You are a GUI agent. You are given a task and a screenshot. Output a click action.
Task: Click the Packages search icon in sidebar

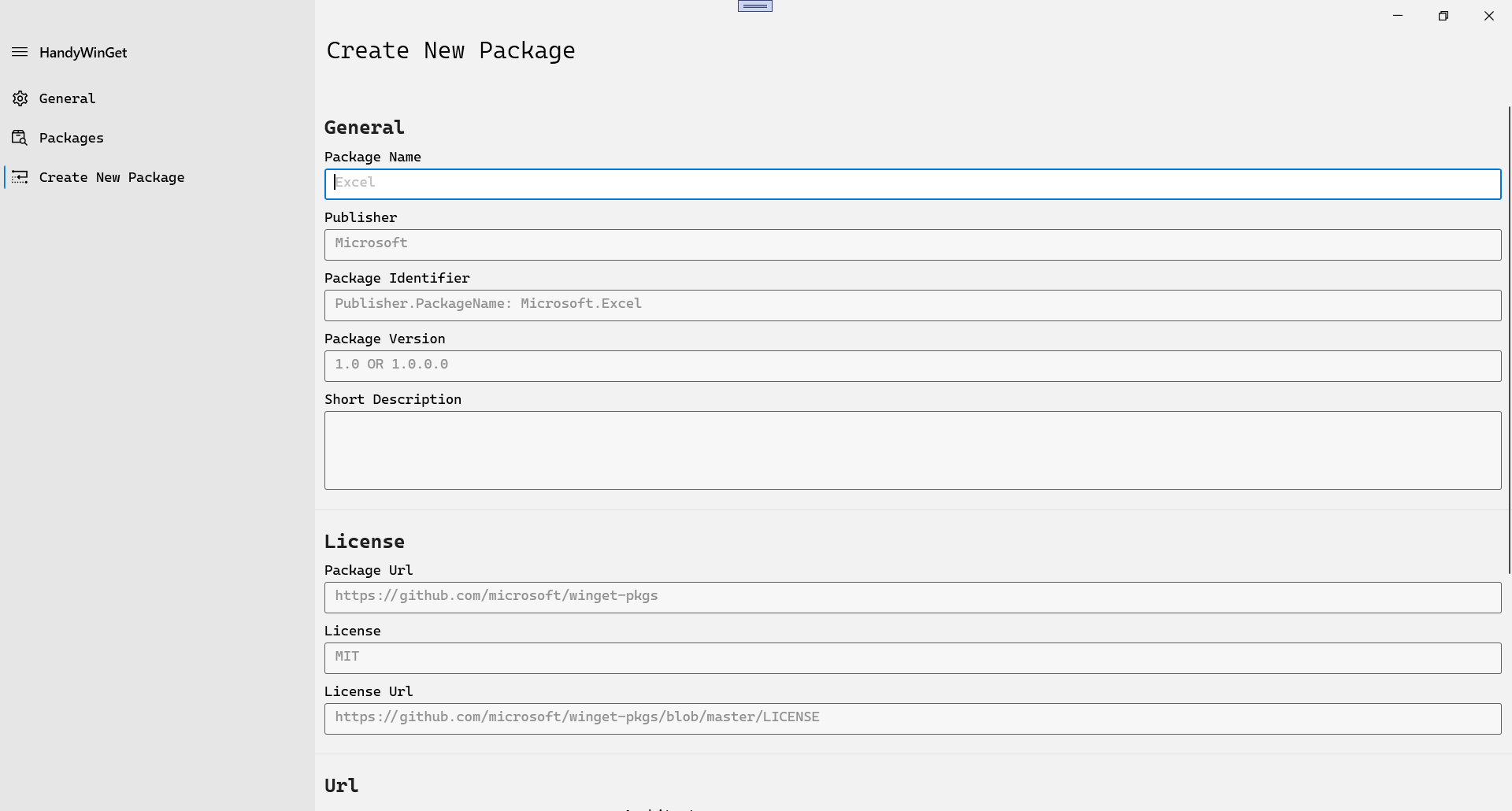(20, 138)
